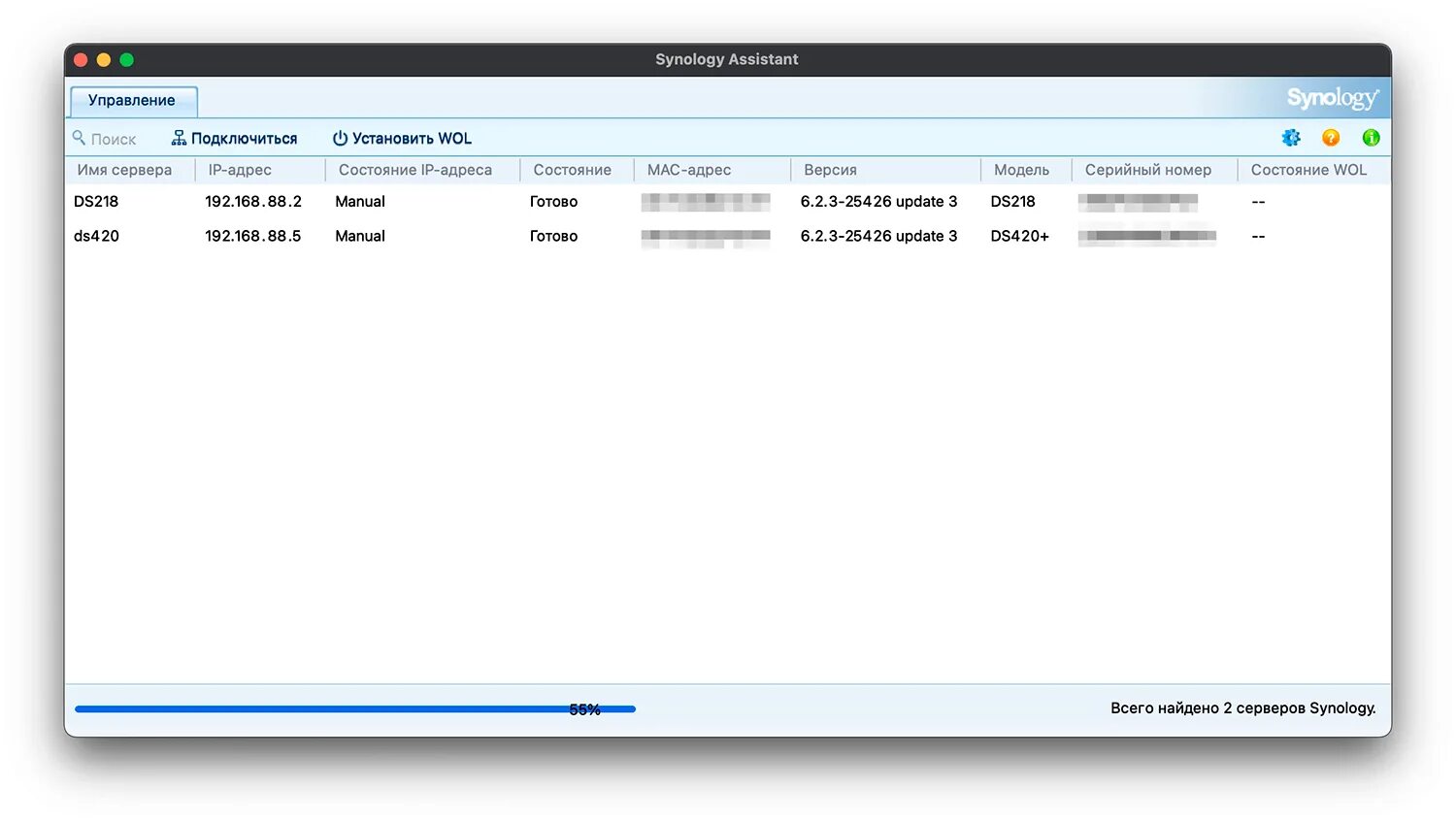Click the 55% progress label
Image resolution: width=1456 pixels, height=822 pixels.
coord(584,709)
